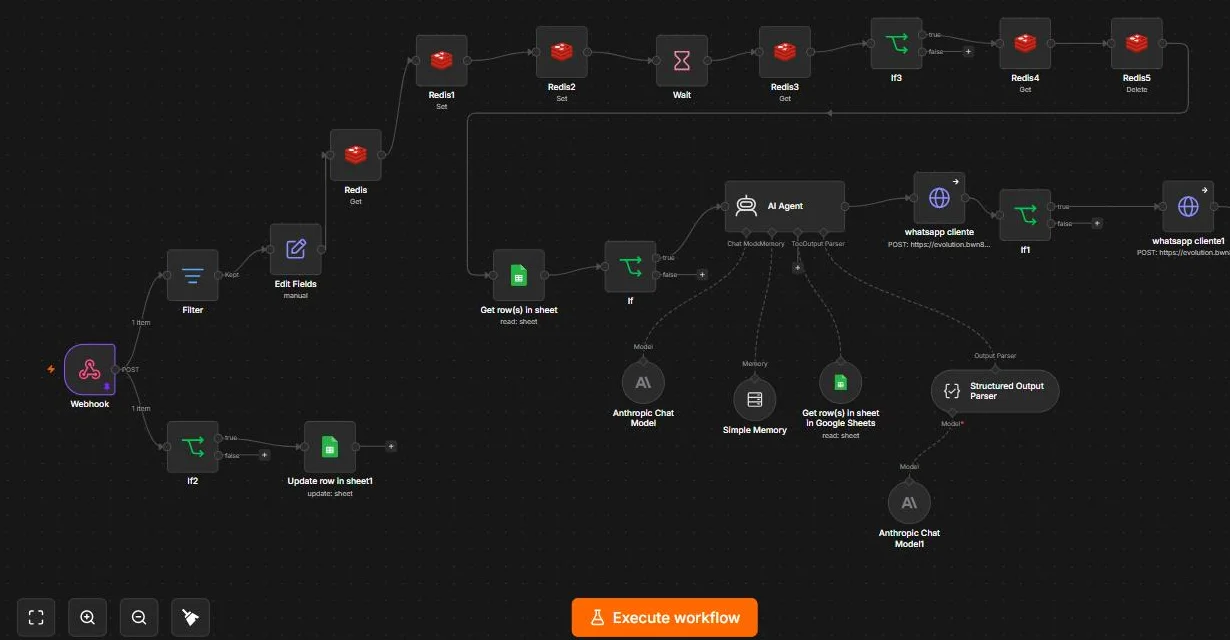
Task: Open the whatsapp cliente1 HTTP node
Action: pos(1188,206)
